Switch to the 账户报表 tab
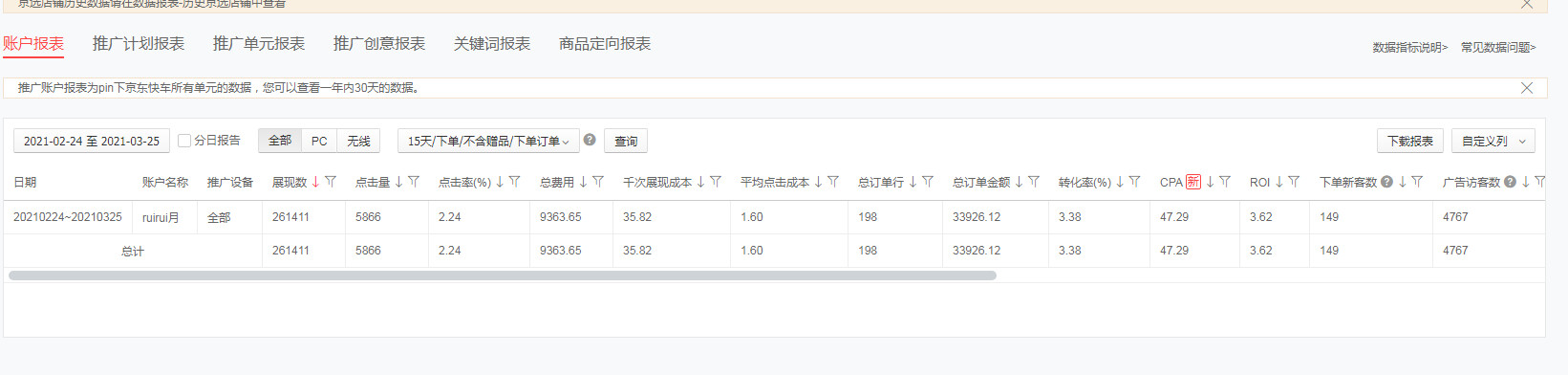Image resolution: width=1568 pixels, height=375 pixels. (33, 44)
